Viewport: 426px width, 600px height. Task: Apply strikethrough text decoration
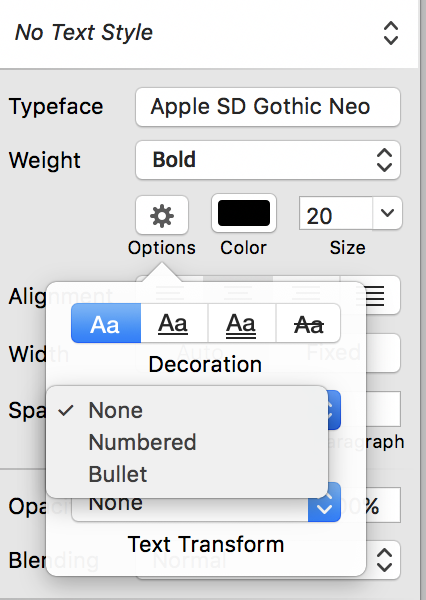click(x=308, y=323)
